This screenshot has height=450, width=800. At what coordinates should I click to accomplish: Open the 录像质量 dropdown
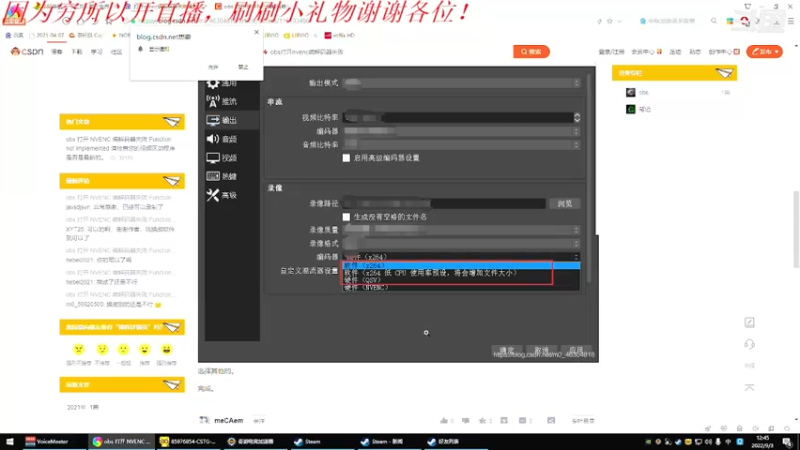click(461, 230)
